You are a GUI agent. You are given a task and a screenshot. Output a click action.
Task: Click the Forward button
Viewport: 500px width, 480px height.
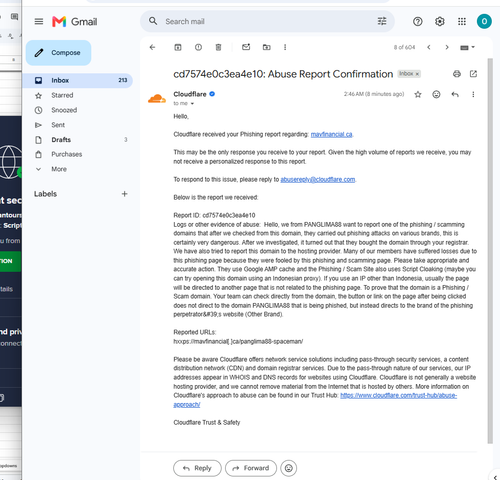251,468
